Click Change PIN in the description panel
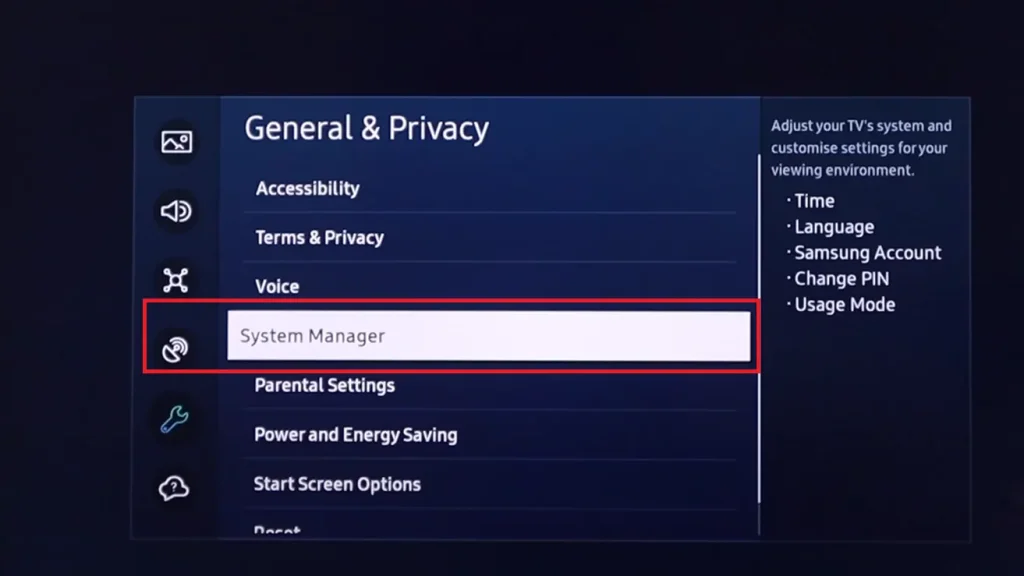The width and height of the screenshot is (1024, 576). click(x=841, y=279)
